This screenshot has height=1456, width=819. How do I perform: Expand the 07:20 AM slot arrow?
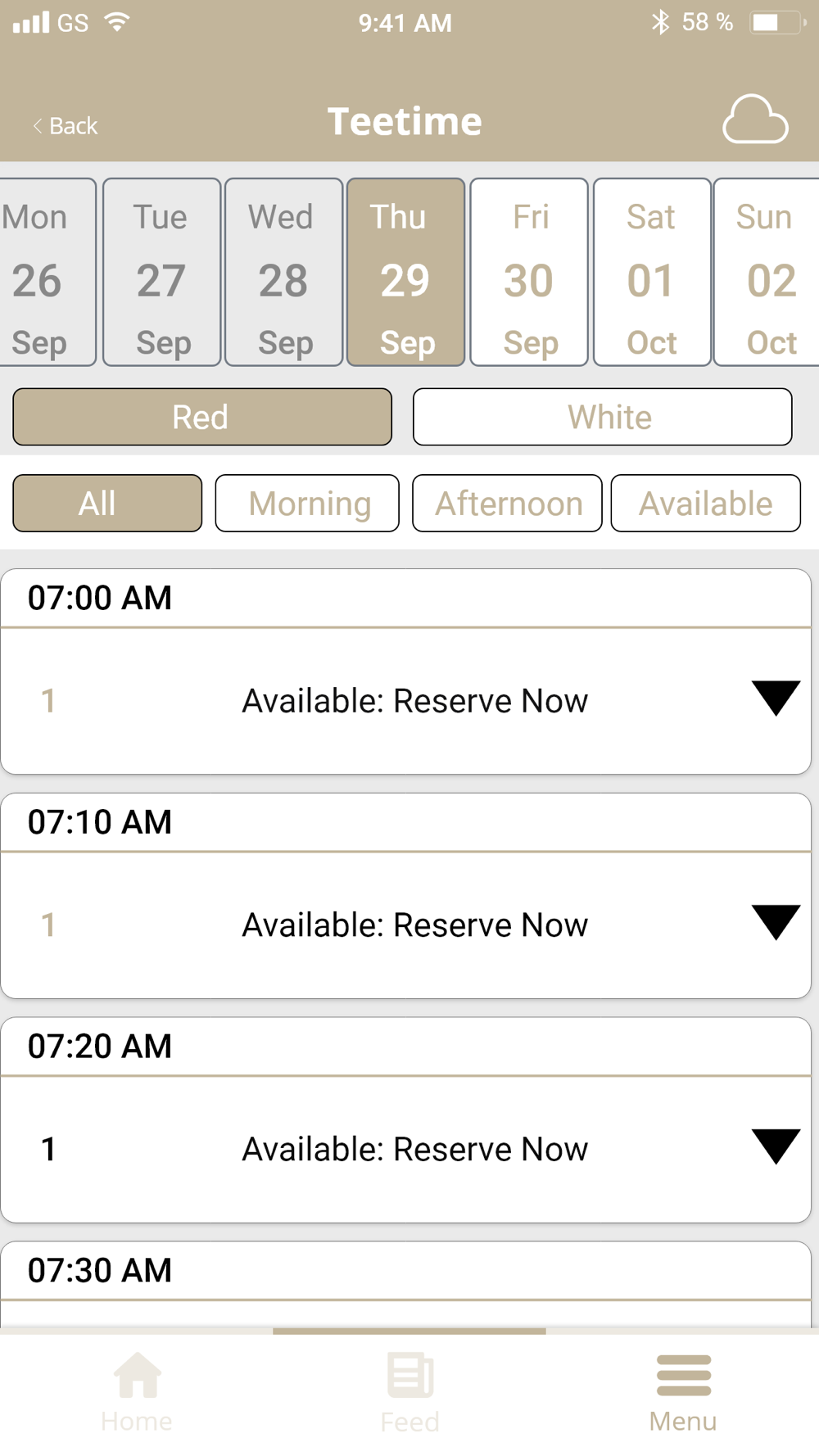point(775,1146)
